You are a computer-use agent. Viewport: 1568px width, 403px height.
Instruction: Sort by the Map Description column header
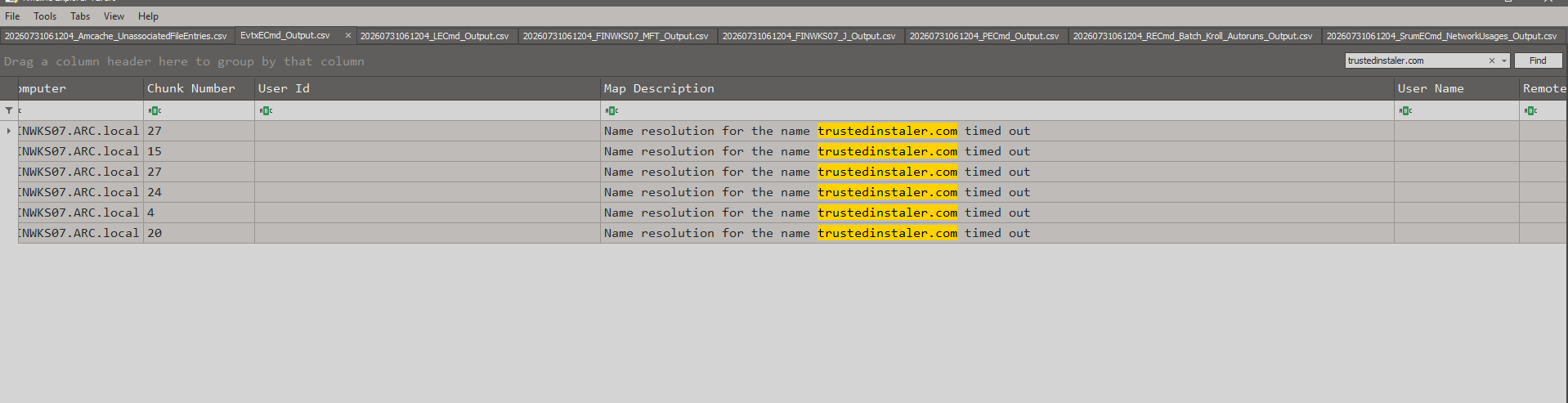click(x=997, y=88)
